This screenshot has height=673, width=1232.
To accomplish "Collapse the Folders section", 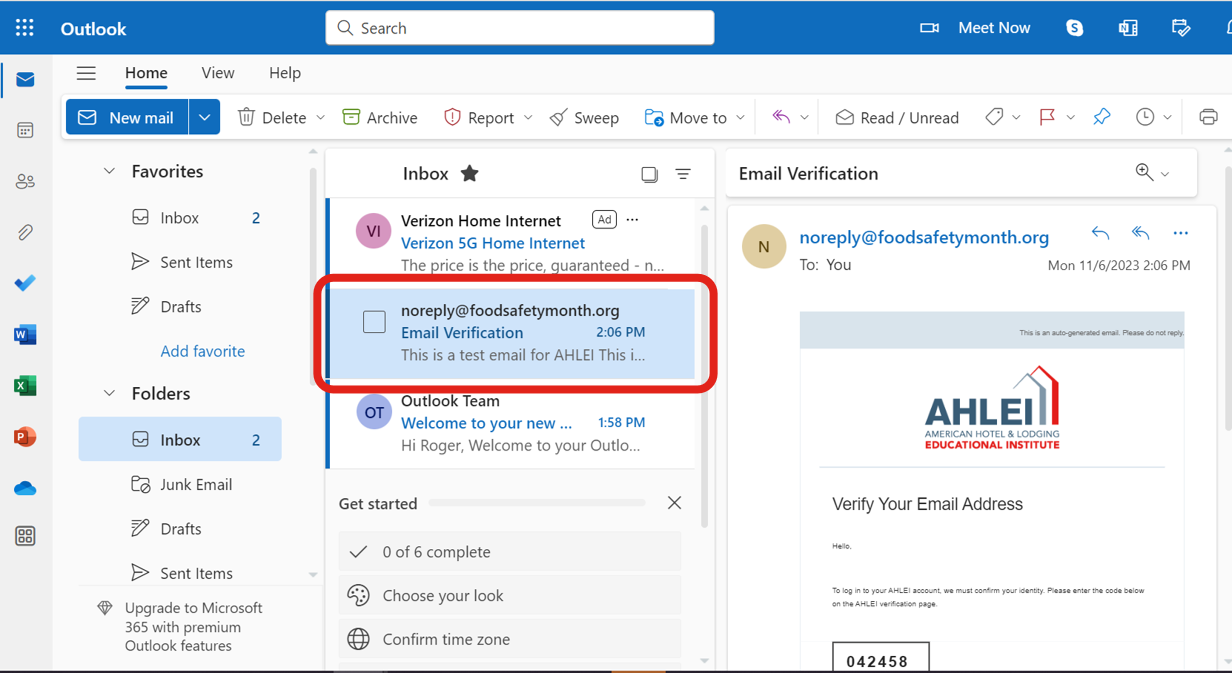I will (109, 393).
